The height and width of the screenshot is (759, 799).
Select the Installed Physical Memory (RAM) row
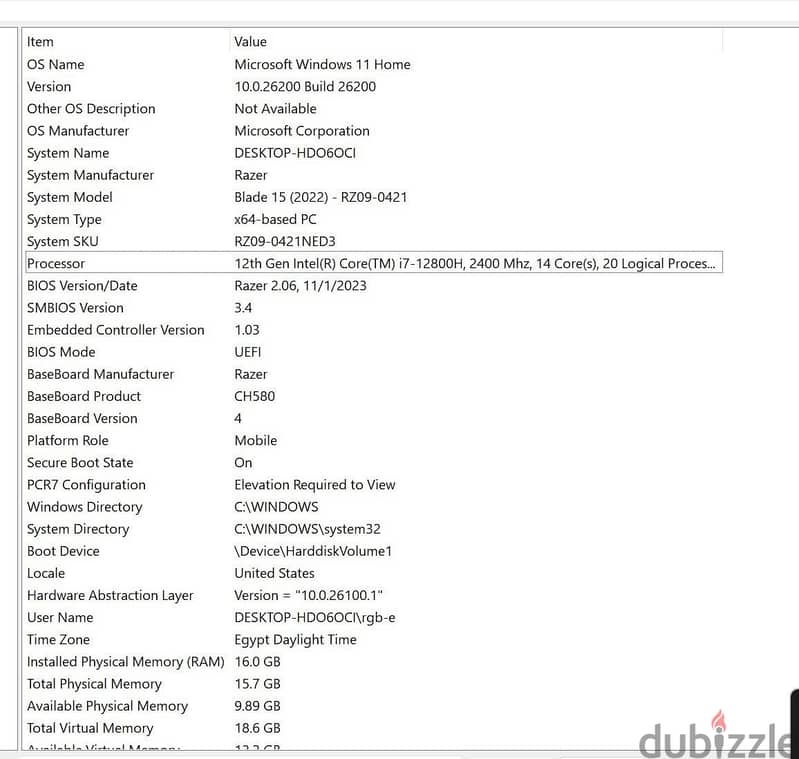coord(374,662)
